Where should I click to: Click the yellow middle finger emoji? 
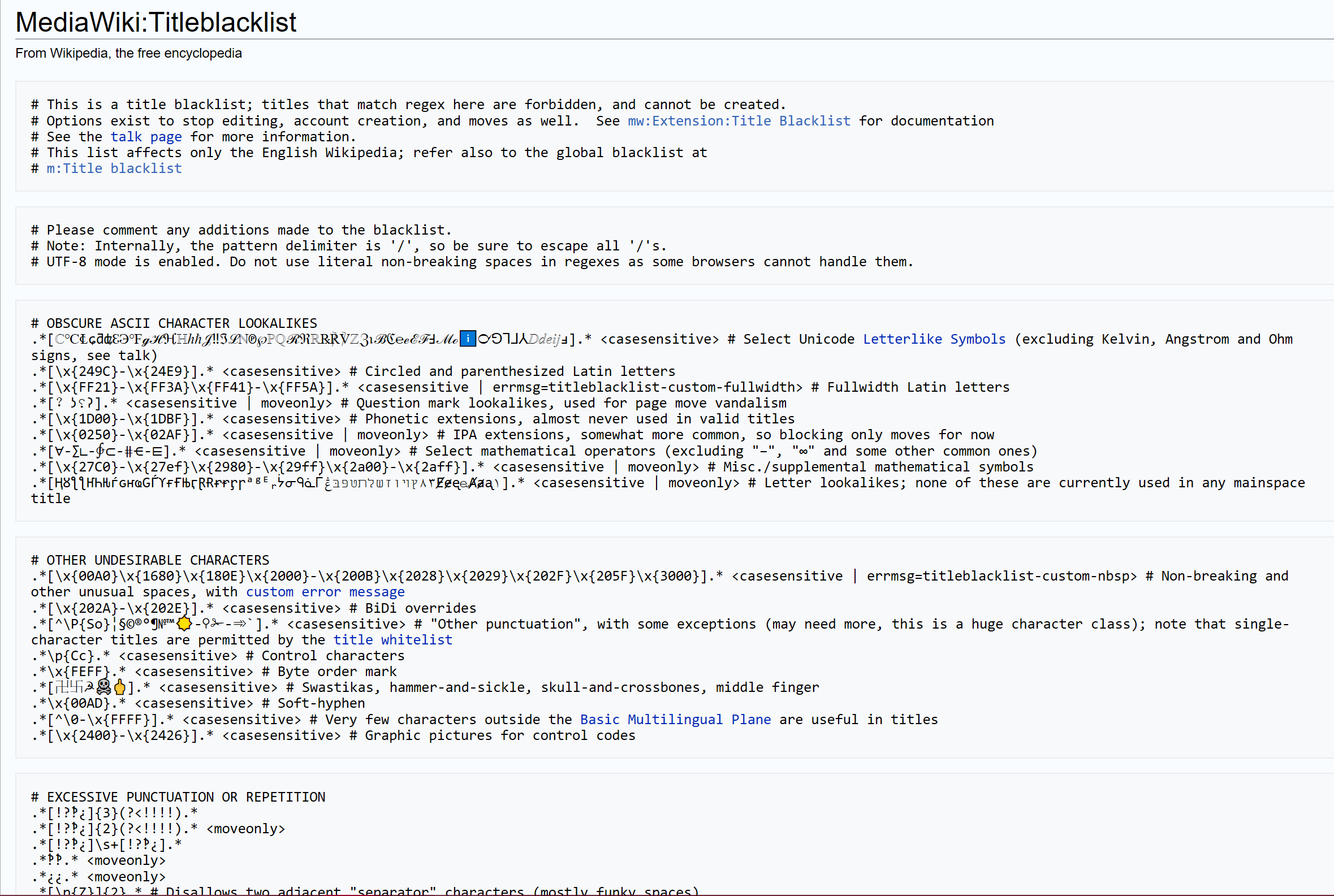coord(120,687)
